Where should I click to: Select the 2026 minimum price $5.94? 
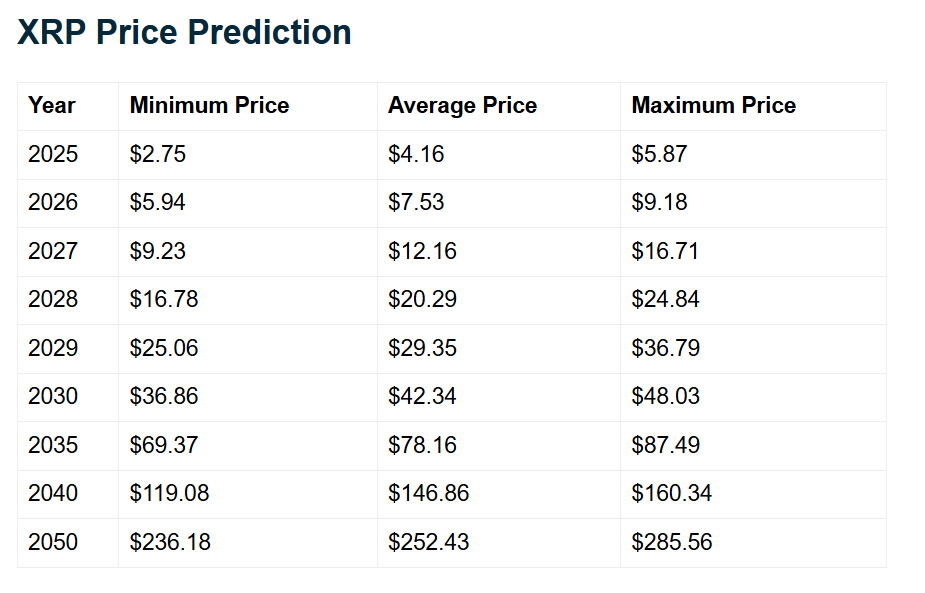tap(158, 203)
